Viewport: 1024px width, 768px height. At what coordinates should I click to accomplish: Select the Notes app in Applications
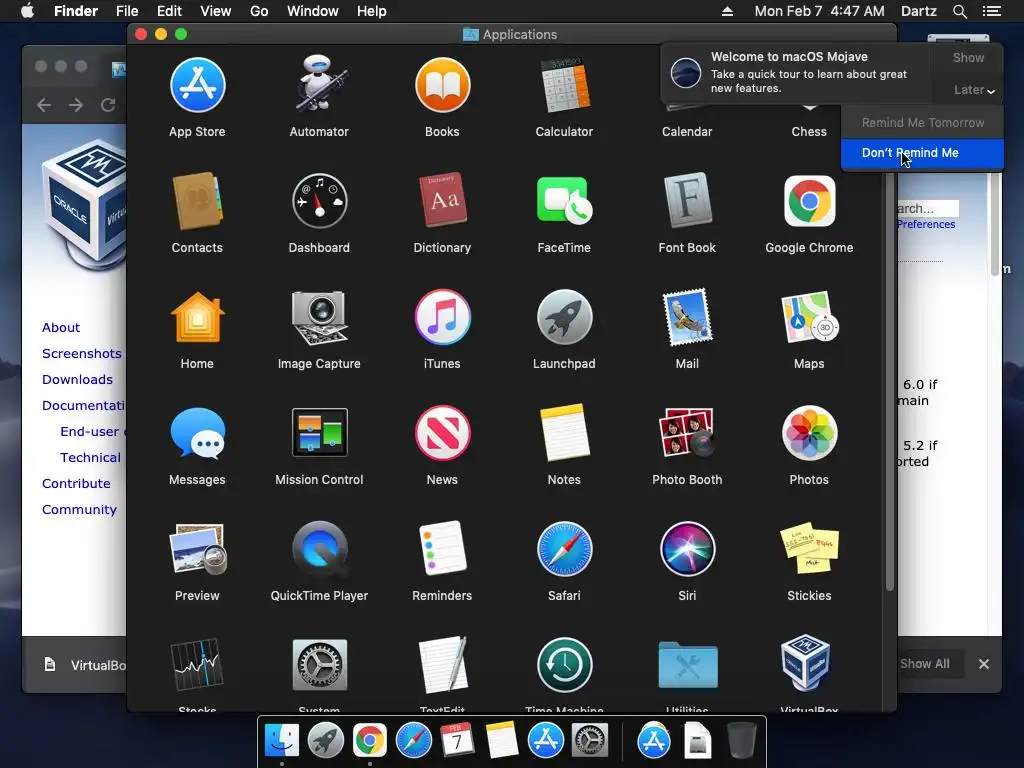click(x=564, y=433)
